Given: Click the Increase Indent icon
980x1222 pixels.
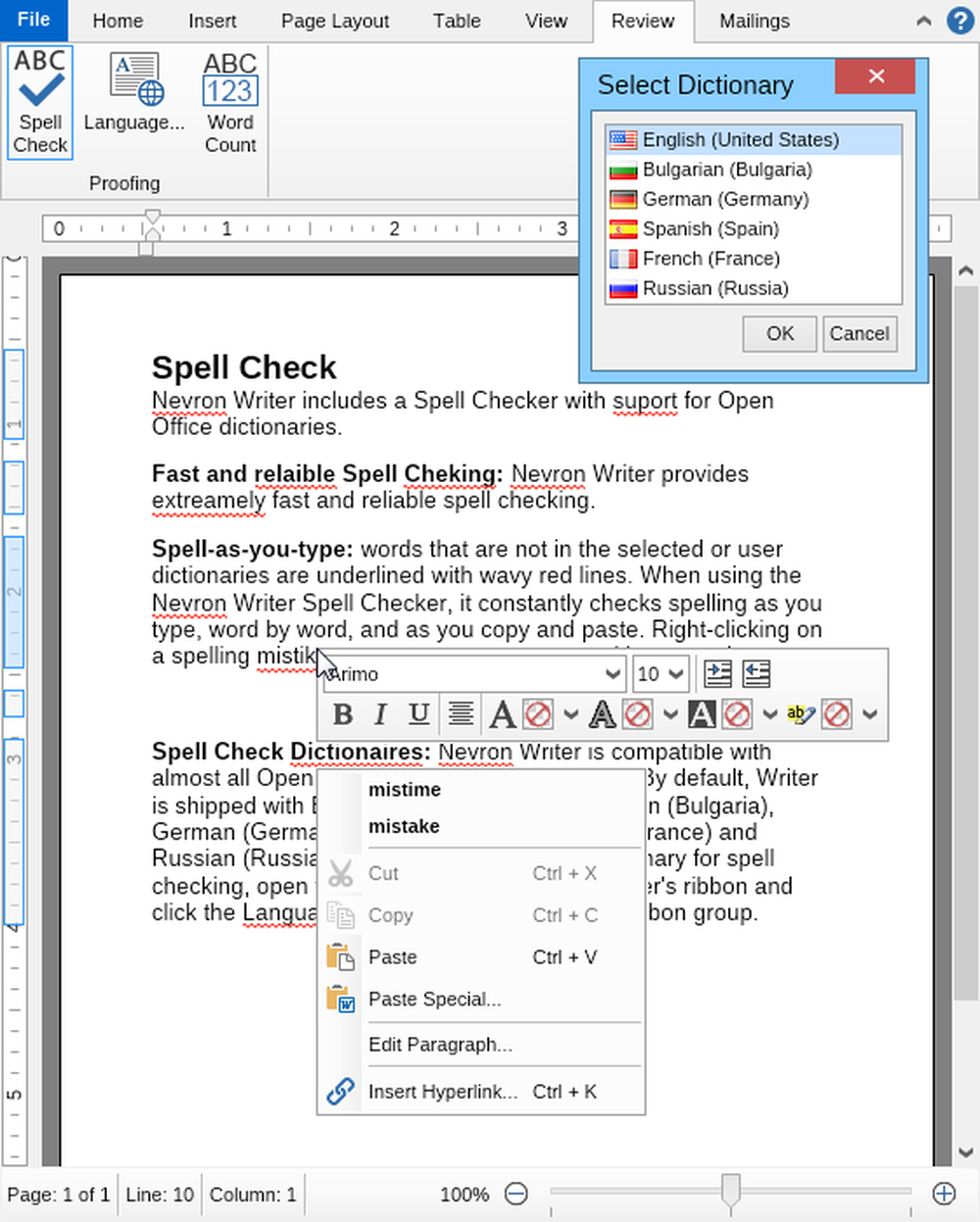Looking at the screenshot, I should click(x=717, y=673).
